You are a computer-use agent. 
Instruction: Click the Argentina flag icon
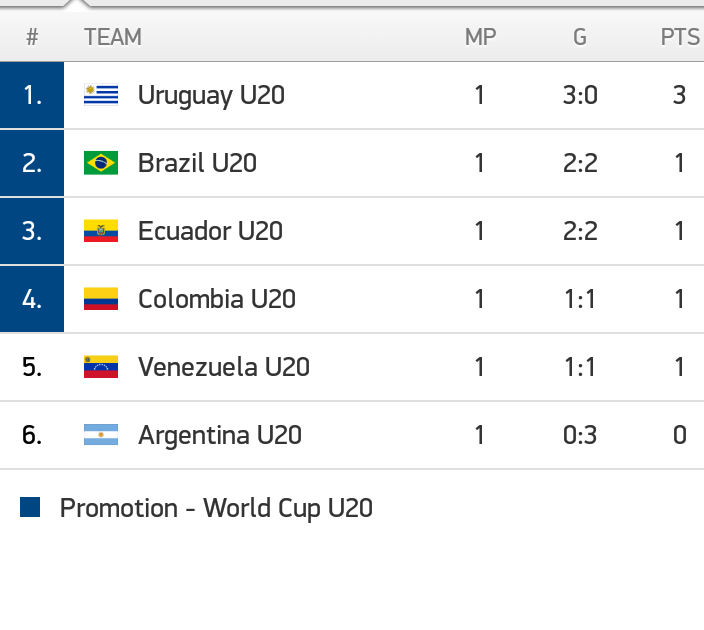pos(101,435)
